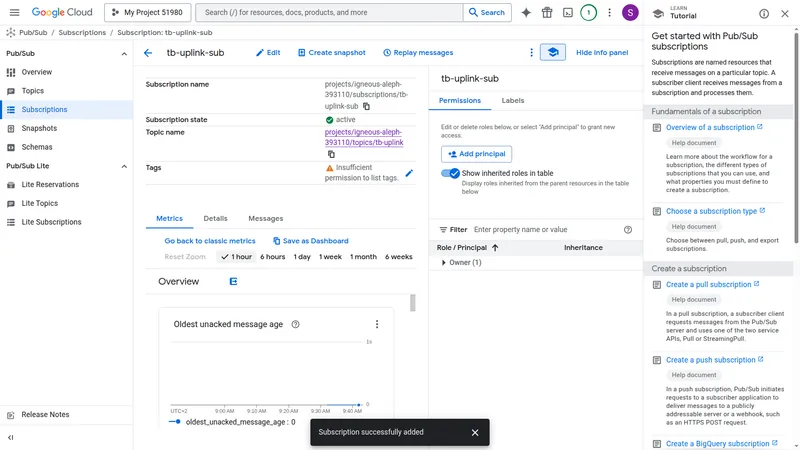Open notifications badge showing 1
This screenshot has width=800, height=450.
[588, 12]
